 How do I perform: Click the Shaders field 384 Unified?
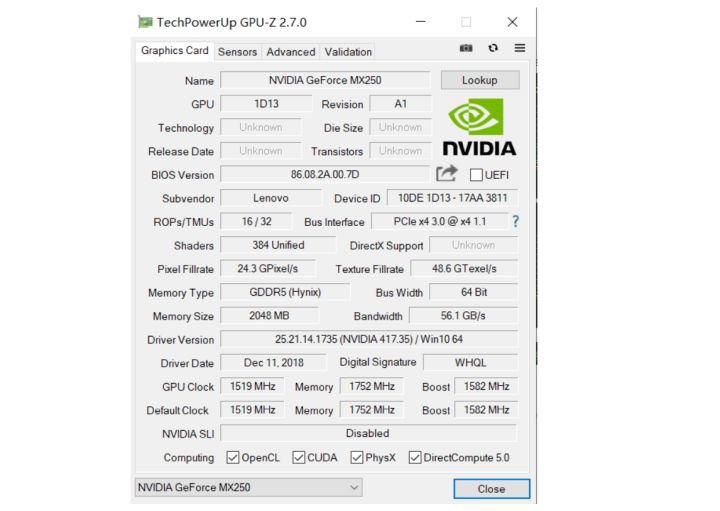pyautogui.click(x=278, y=245)
